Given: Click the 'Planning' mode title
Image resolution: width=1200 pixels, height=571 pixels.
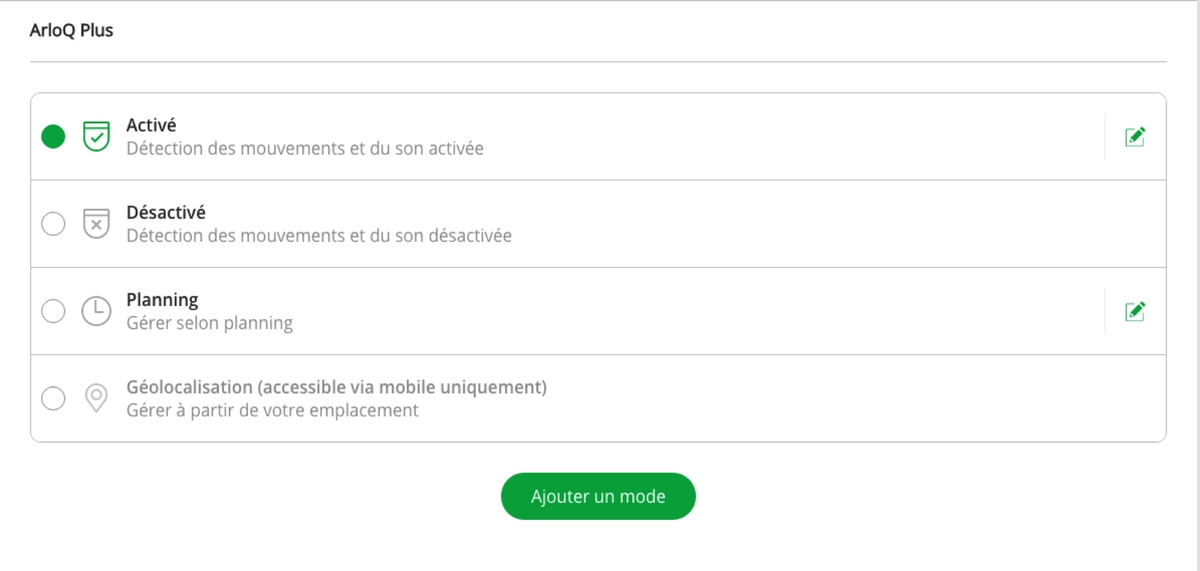Looking at the screenshot, I should (162, 300).
